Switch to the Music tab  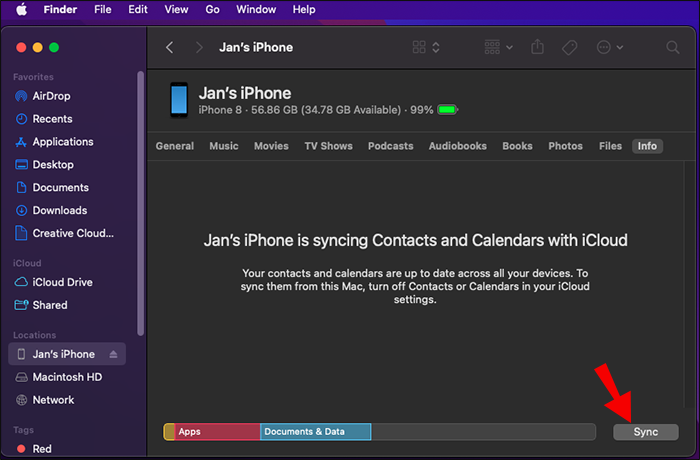[x=224, y=146]
